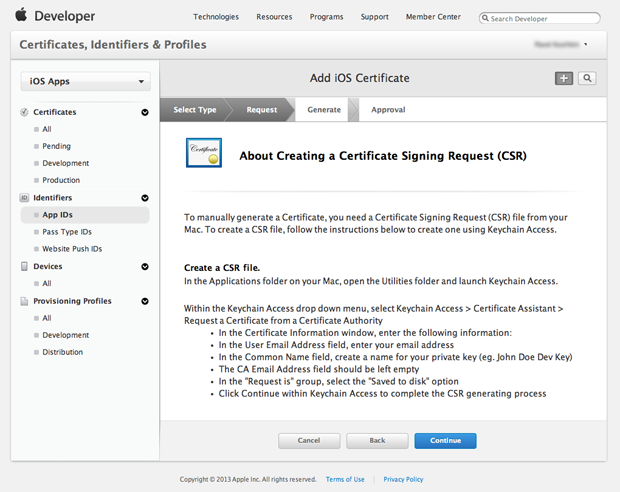This screenshot has width=620, height=492.
Task: Open the Terms of Use link
Action: (x=345, y=479)
